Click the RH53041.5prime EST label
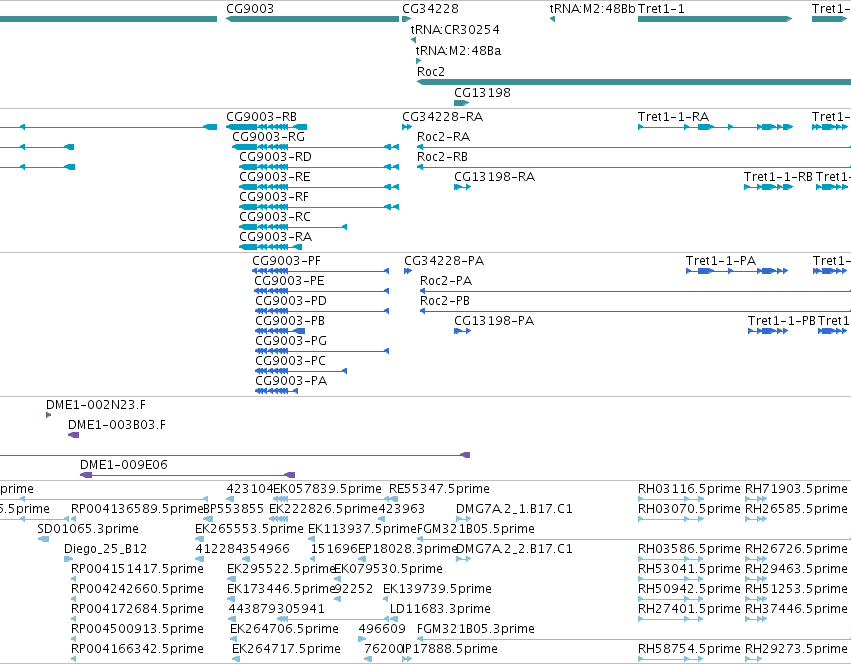The height and width of the screenshot is (664, 851). click(689, 569)
